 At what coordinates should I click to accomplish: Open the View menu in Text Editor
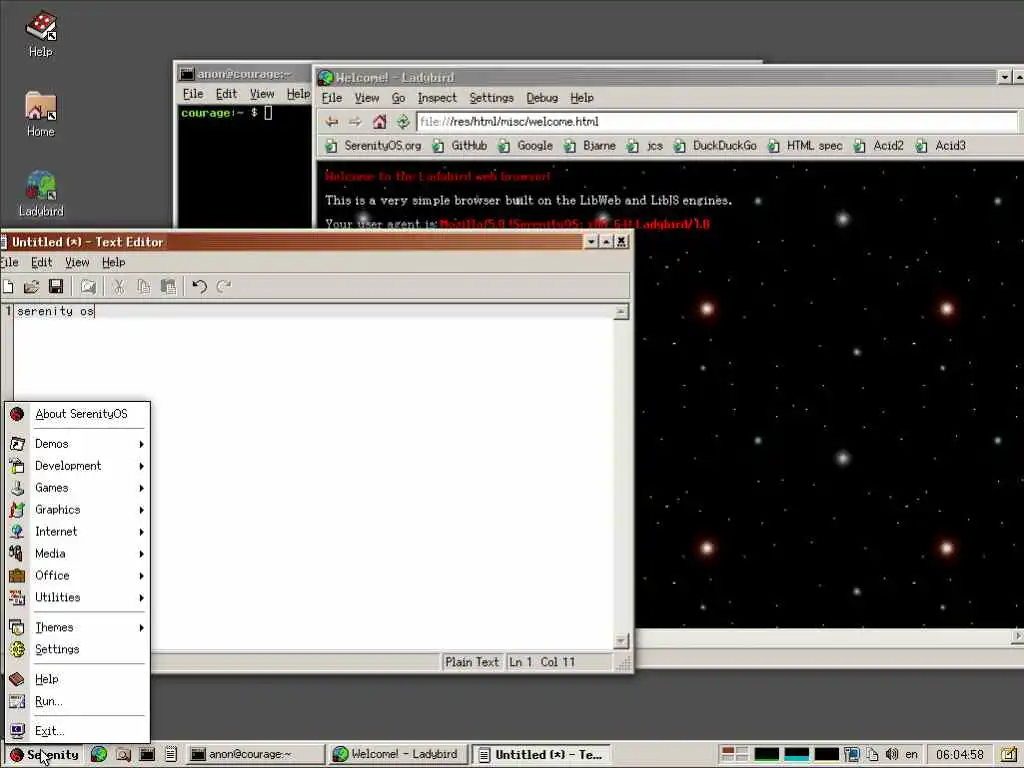(77, 263)
